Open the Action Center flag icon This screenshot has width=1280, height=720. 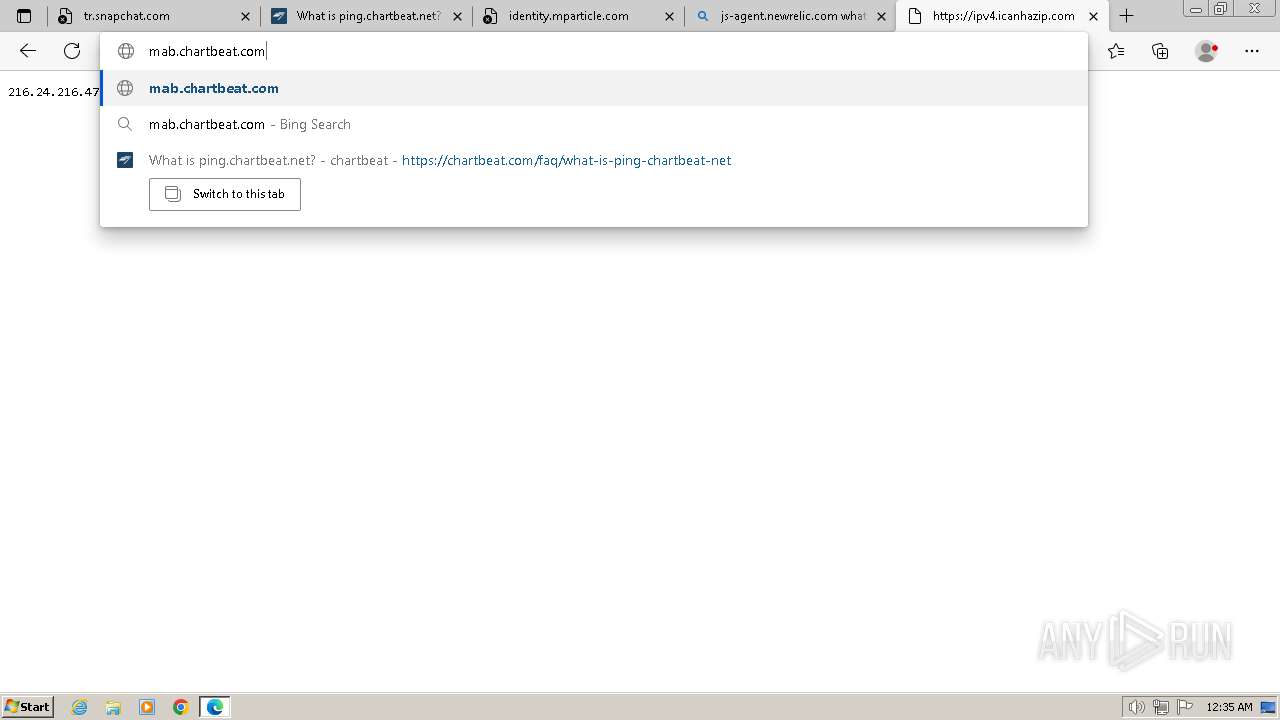(x=1185, y=707)
